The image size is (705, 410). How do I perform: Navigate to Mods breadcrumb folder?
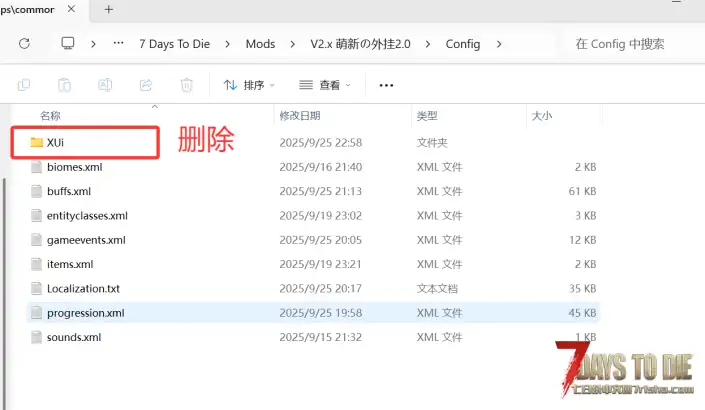[x=260, y=44]
